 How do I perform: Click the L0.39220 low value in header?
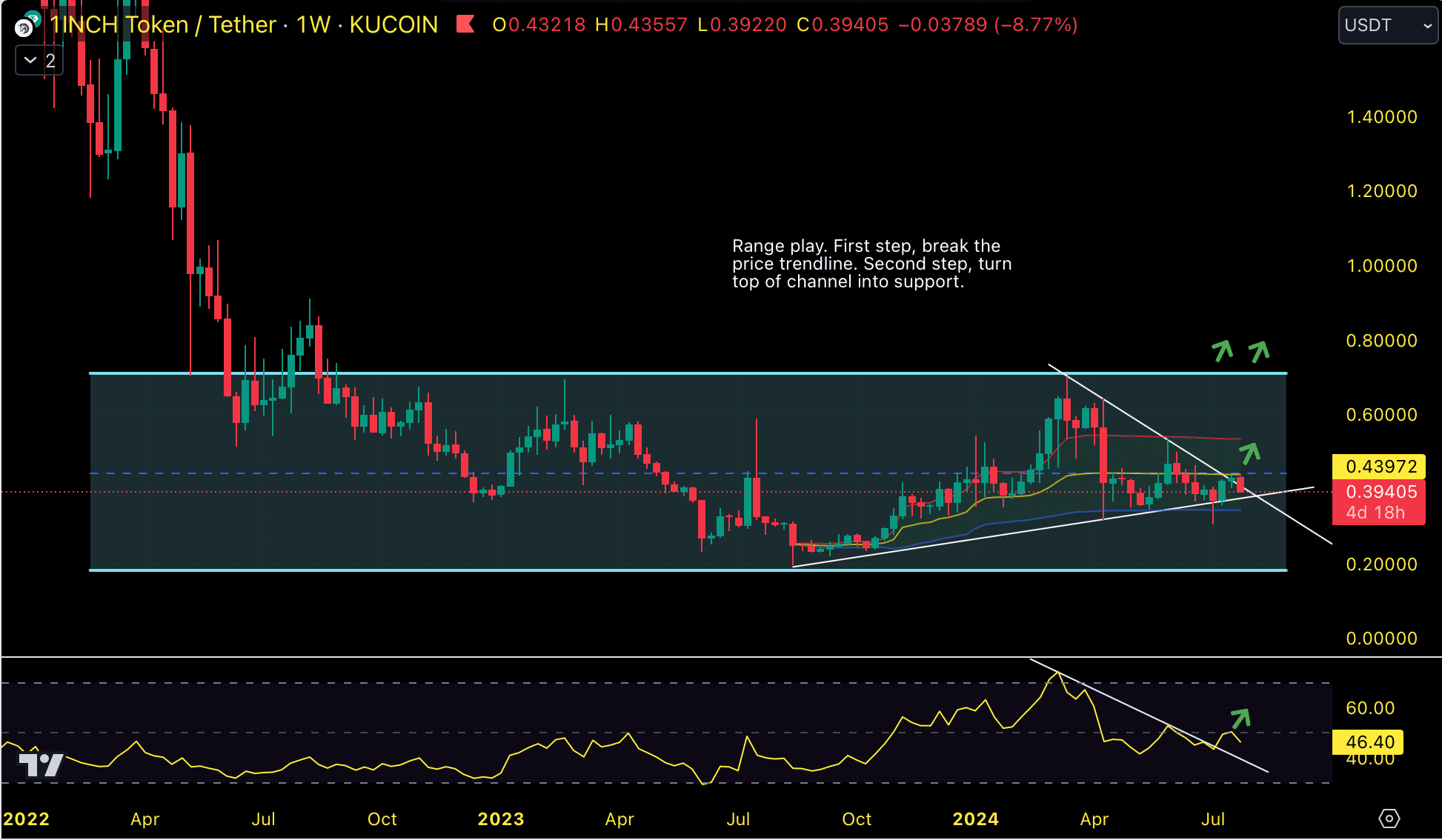pyautogui.click(x=742, y=25)
